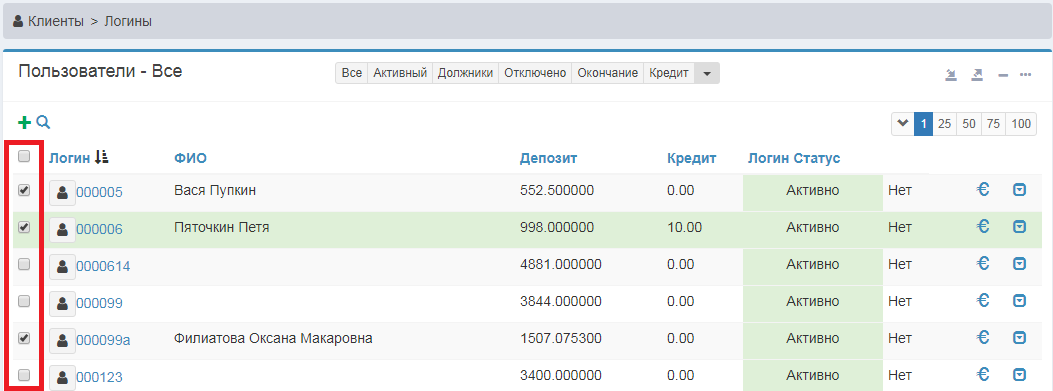Open user info icon for login 000006
This screenshot has height=391, width=1053.
click(x=62, y=230)
